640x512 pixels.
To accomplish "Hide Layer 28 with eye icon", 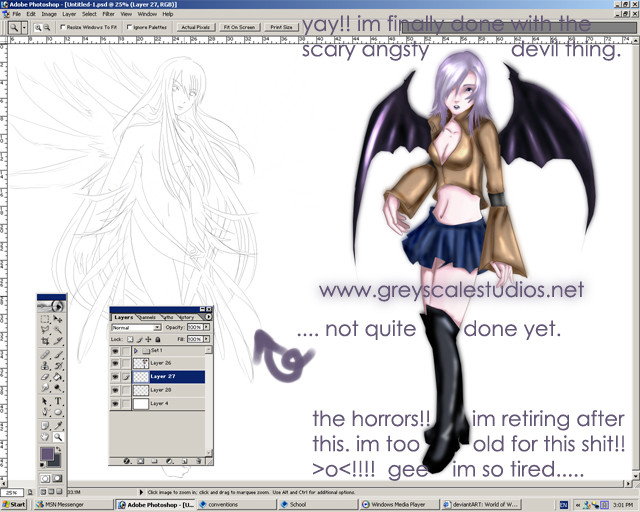I will pos(116,390).
